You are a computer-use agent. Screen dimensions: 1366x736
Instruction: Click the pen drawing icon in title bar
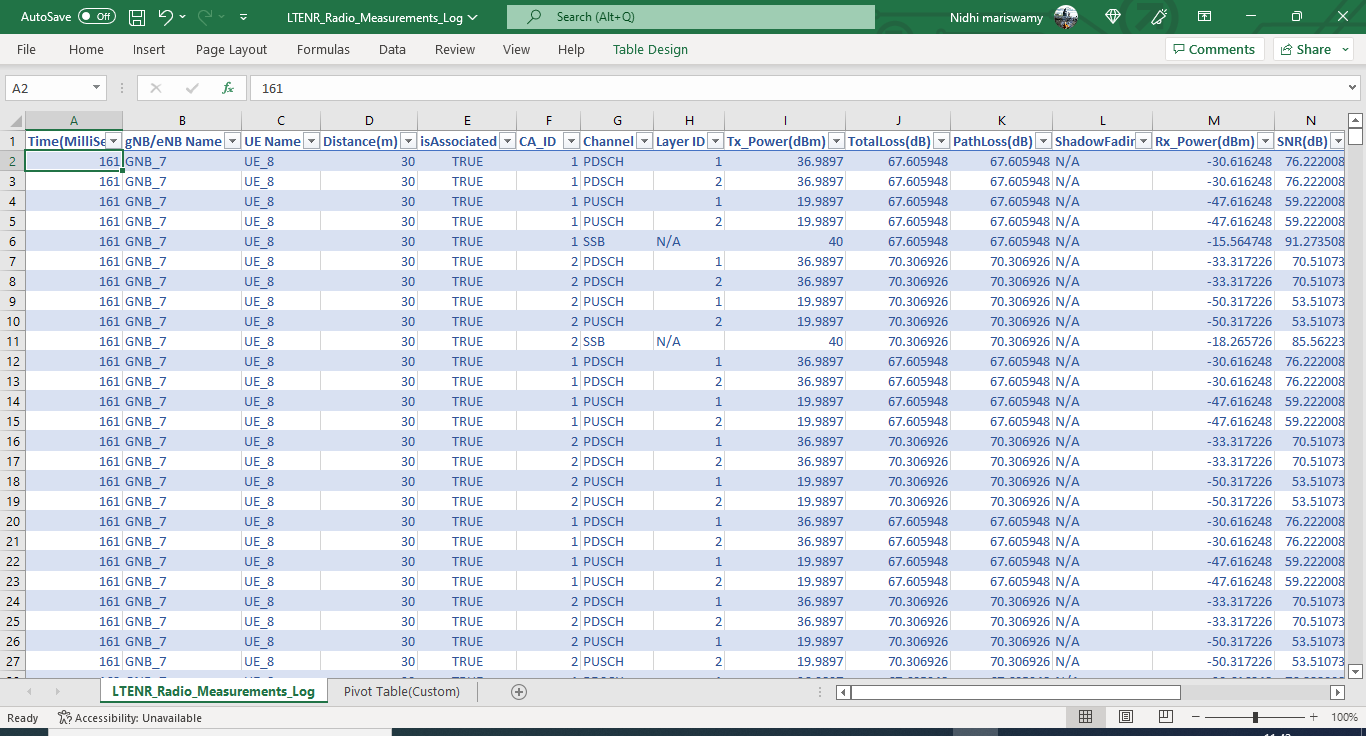[x=1160, y=17]
